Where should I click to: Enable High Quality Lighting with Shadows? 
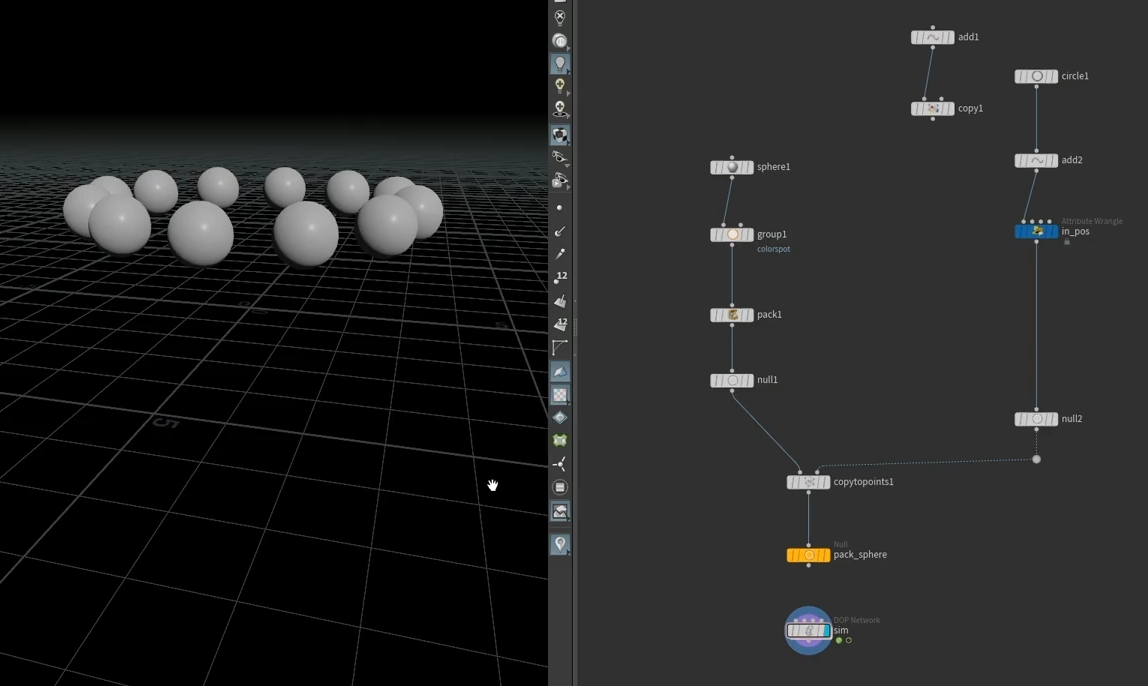click(x=560, y=108)
